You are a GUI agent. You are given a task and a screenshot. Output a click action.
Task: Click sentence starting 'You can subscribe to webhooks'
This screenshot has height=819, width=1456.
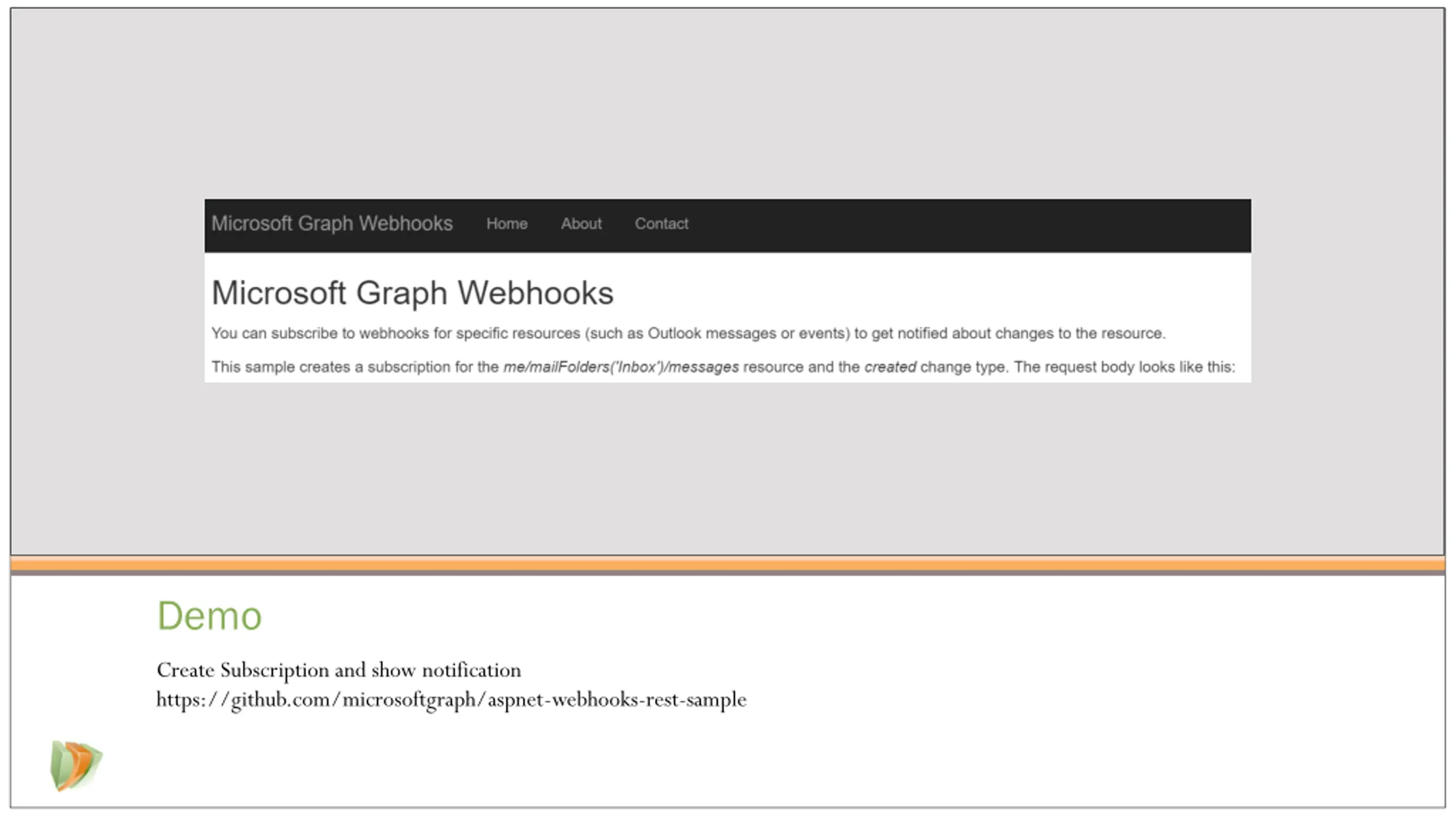coord(688,334)
